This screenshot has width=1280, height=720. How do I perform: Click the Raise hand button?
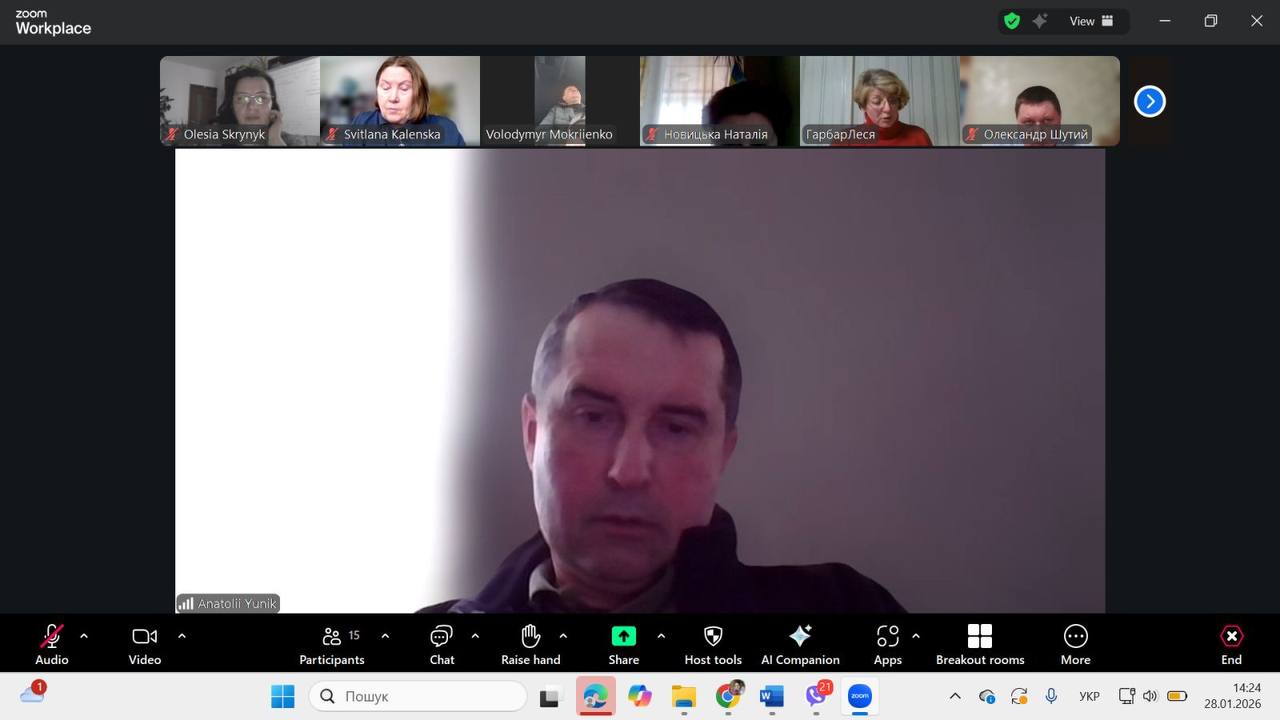tap(531, 644)
